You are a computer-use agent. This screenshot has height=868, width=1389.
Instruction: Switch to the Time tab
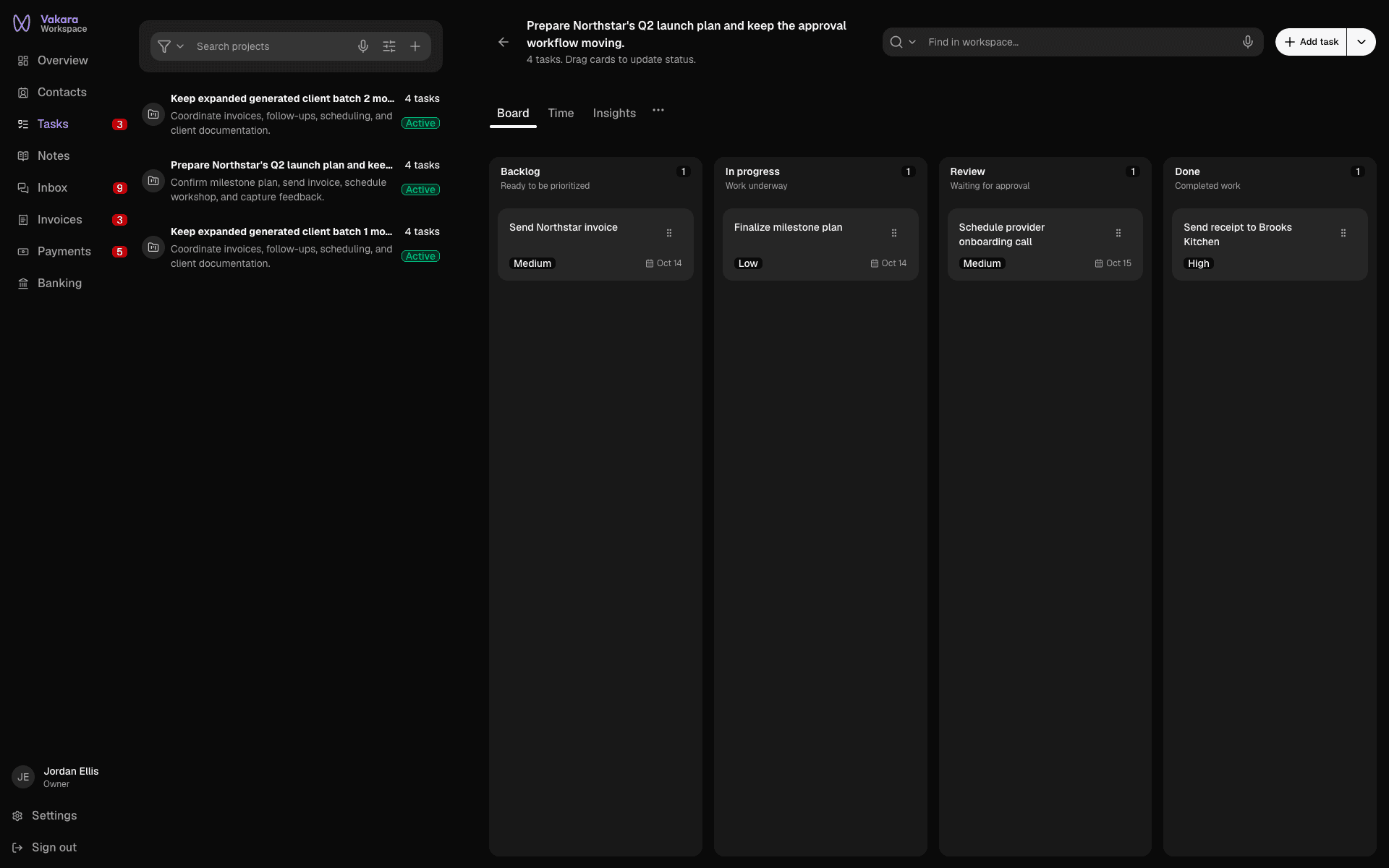pos(561,114)
